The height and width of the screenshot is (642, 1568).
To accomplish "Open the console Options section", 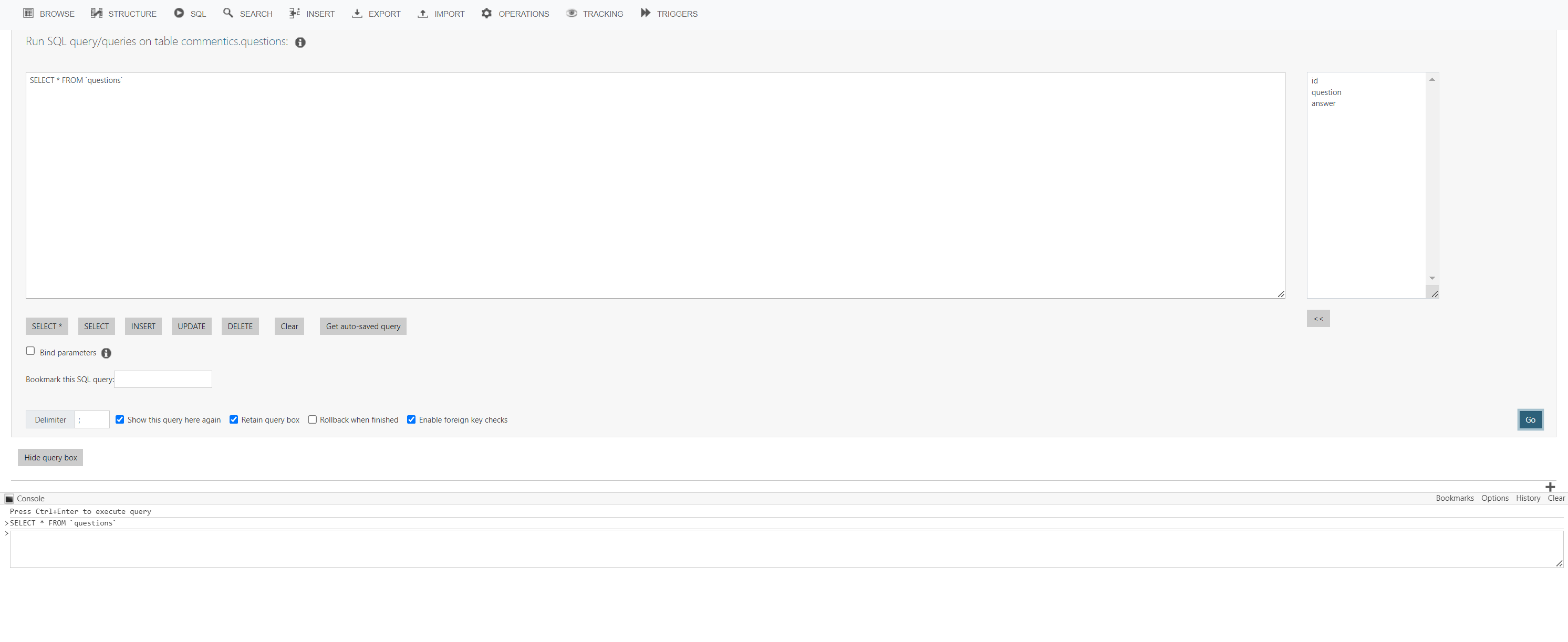I will (x=1495, y=498).
